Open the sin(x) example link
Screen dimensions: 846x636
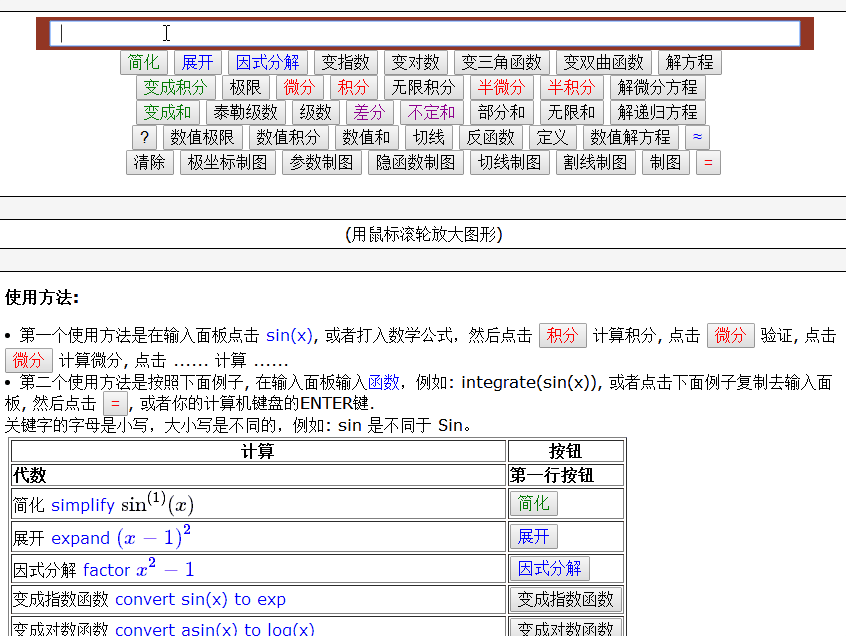coord(289,336)
